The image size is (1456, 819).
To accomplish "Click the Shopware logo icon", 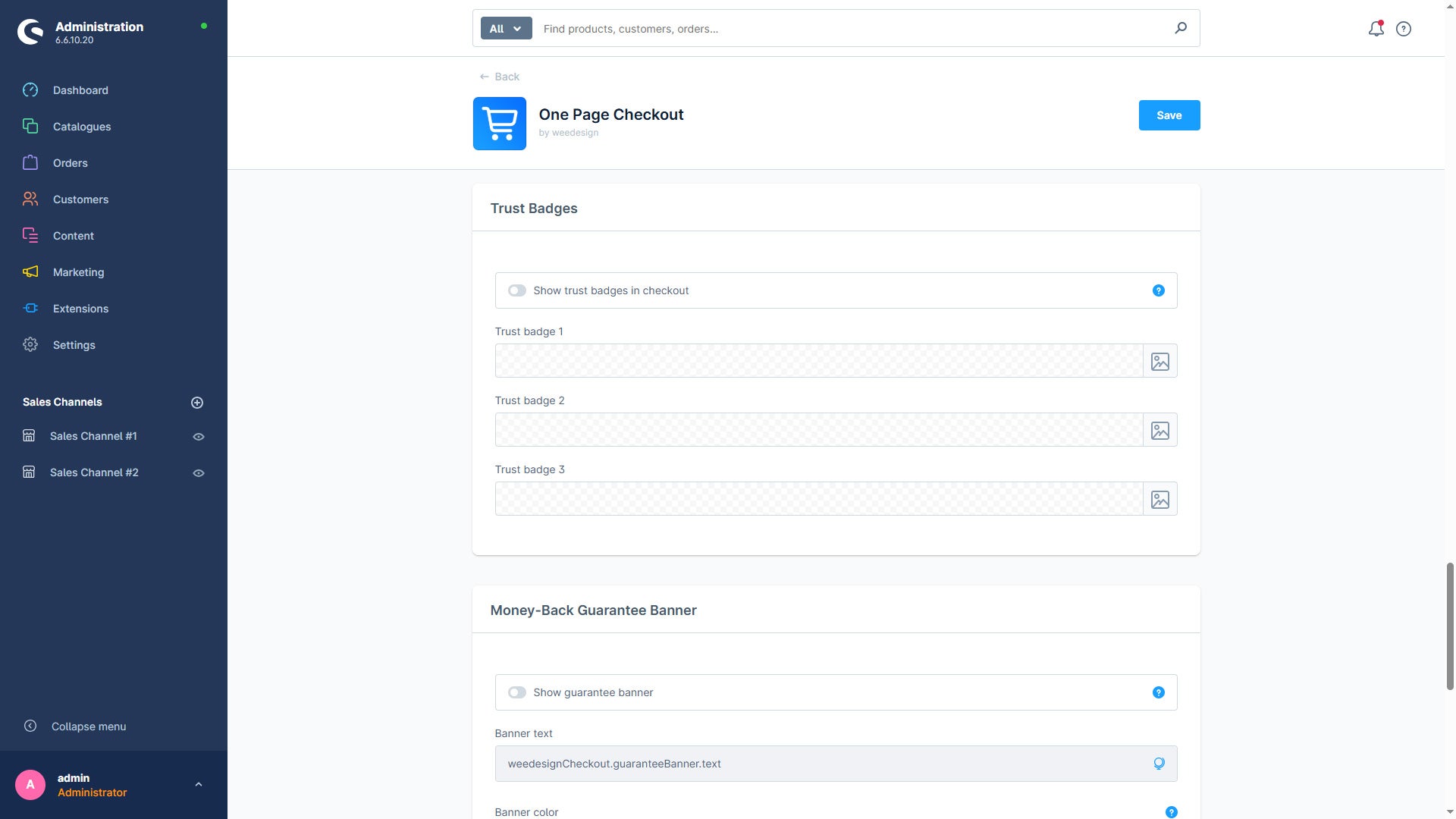I will (30, 32).
